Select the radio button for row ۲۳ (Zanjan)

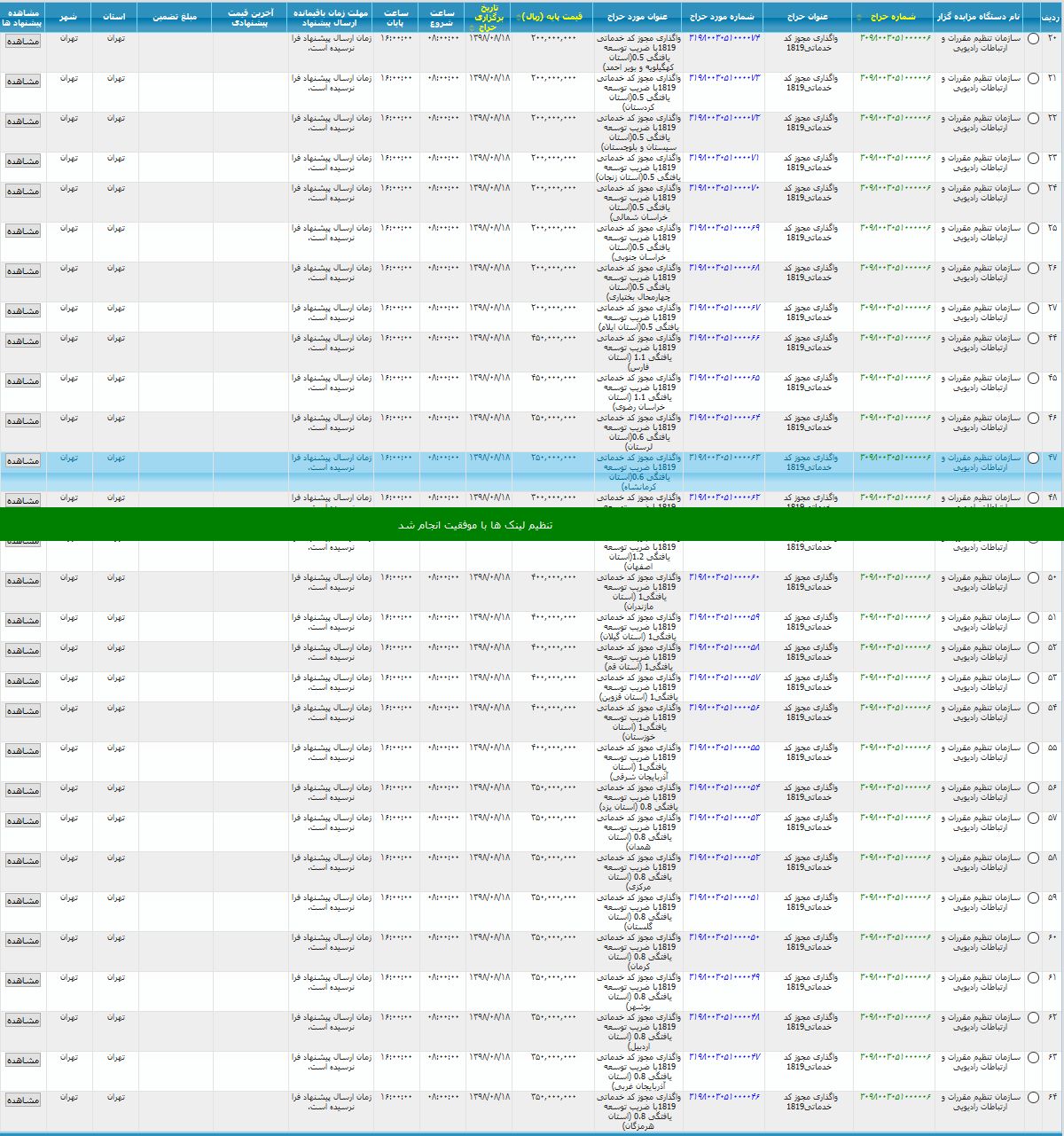coord(1033,159)
